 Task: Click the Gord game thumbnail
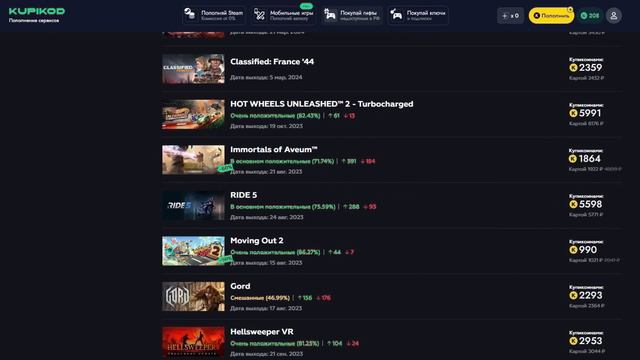coord(193,296)
